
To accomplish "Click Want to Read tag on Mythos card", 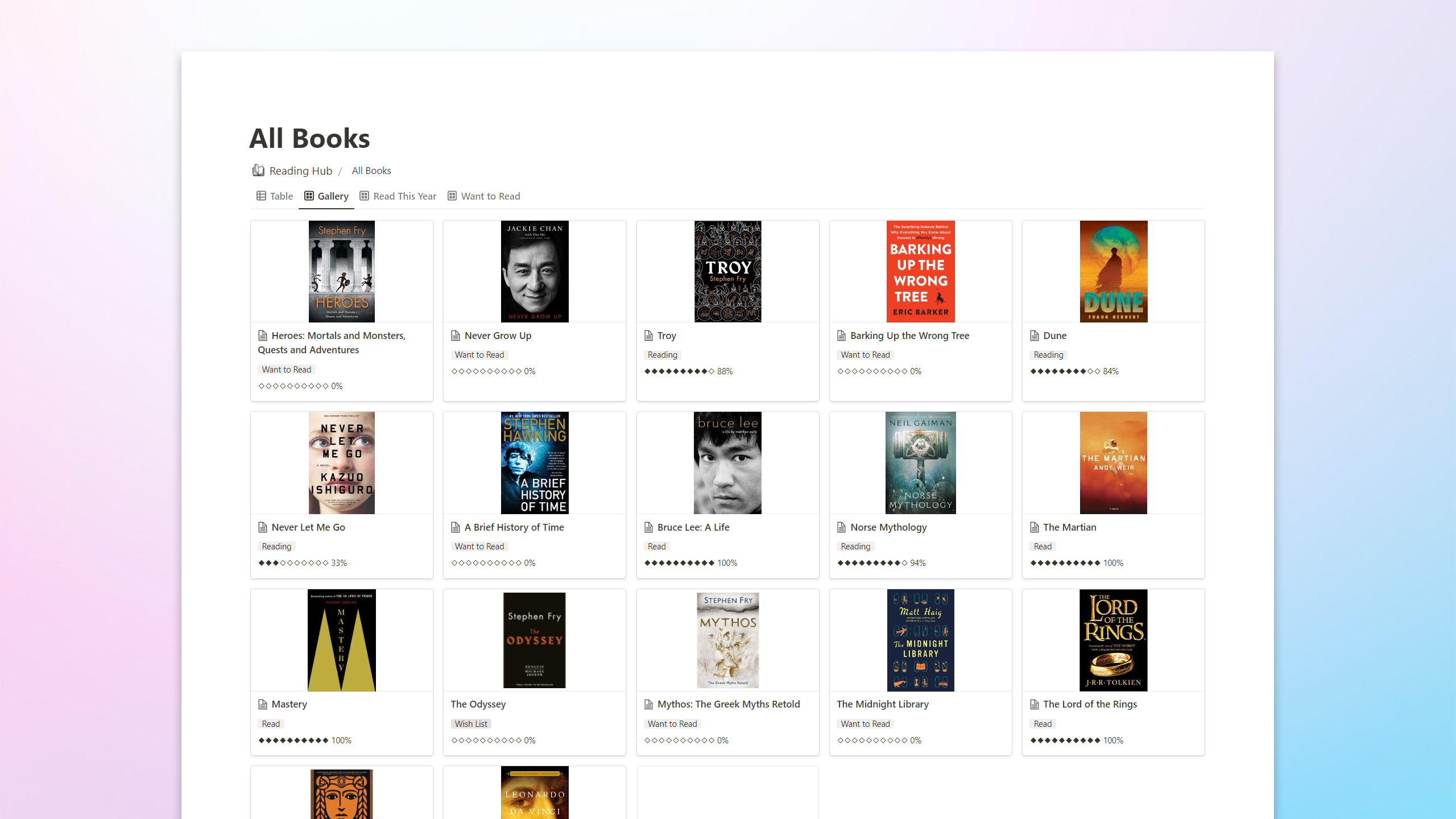I will coord(672,724).
